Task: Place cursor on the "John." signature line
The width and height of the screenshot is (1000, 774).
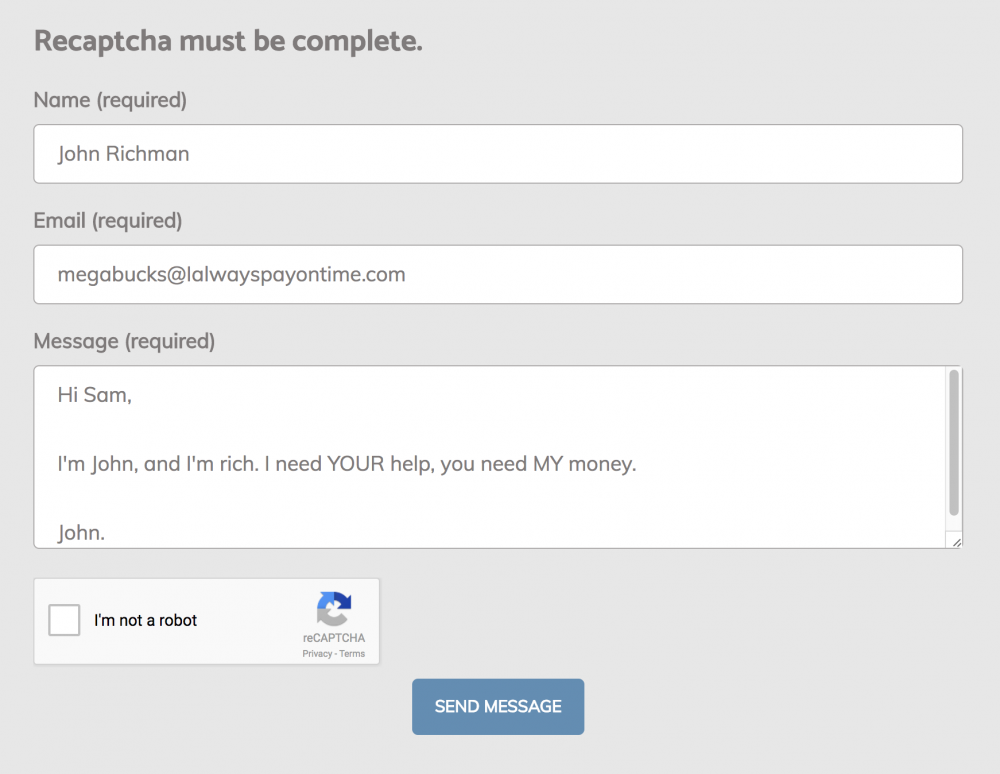Action: click(82, 533)
